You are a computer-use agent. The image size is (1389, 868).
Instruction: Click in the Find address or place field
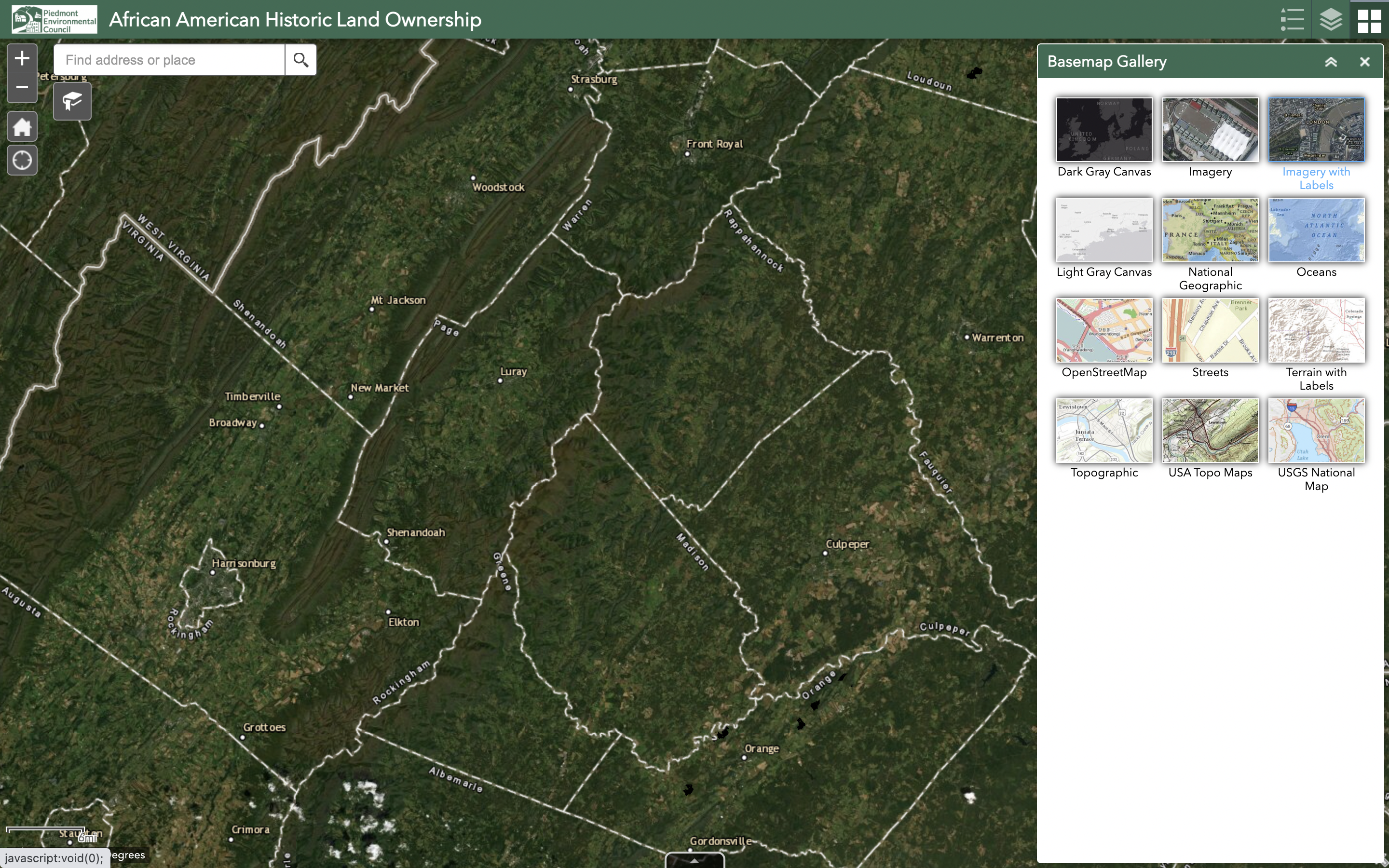pyautogui.click(x=169, y=60)
